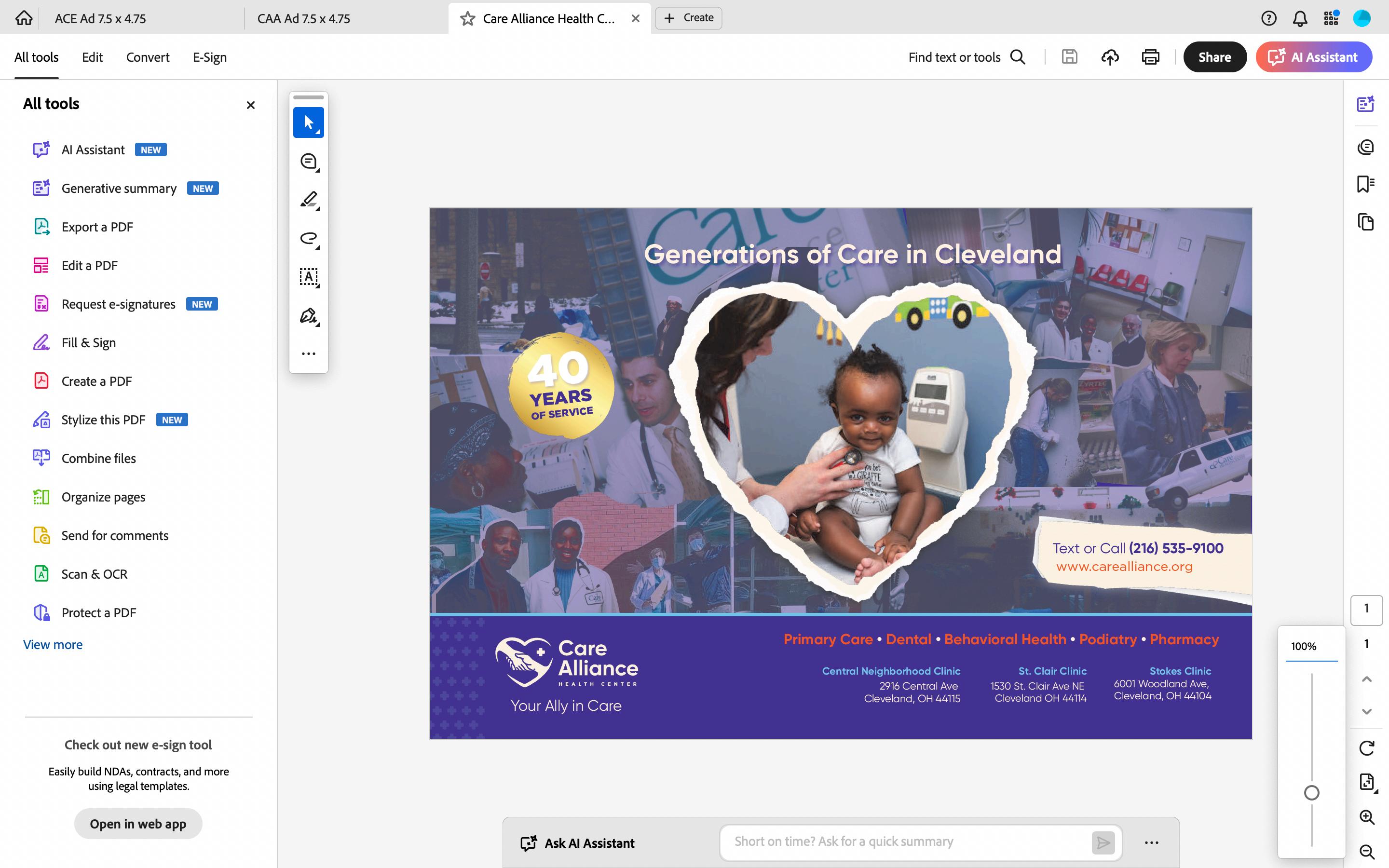Select the signature pen tool
Screen dimensions: 1389x868
pos(309,316)
